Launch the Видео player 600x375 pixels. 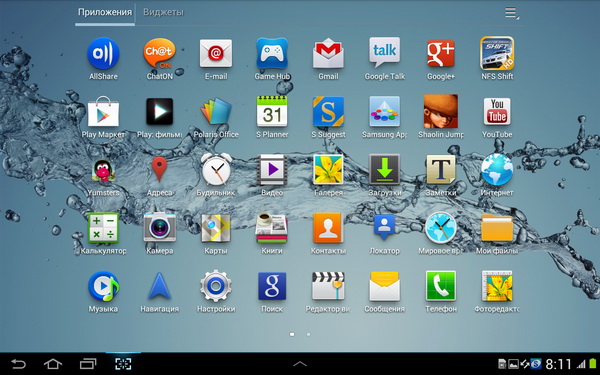coord(272,170)
